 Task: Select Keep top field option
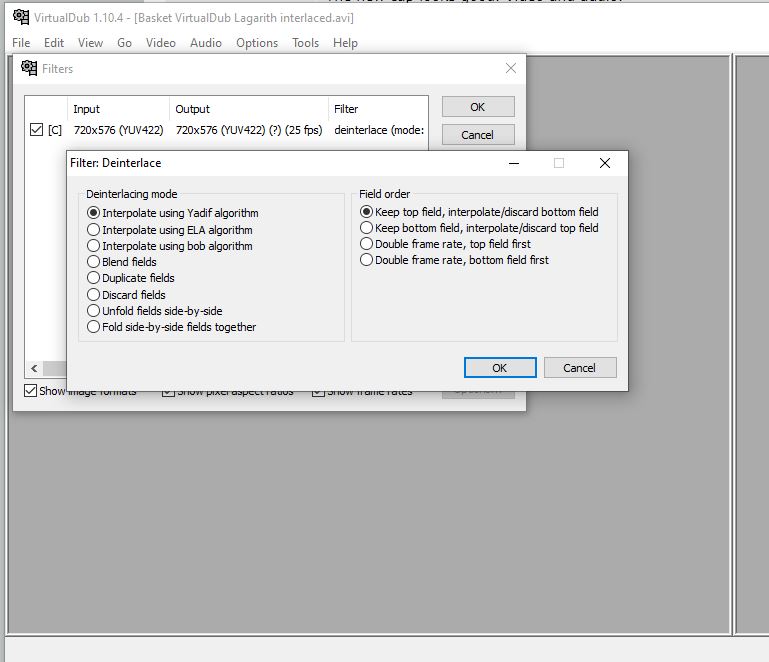click(x=479, y=212)
